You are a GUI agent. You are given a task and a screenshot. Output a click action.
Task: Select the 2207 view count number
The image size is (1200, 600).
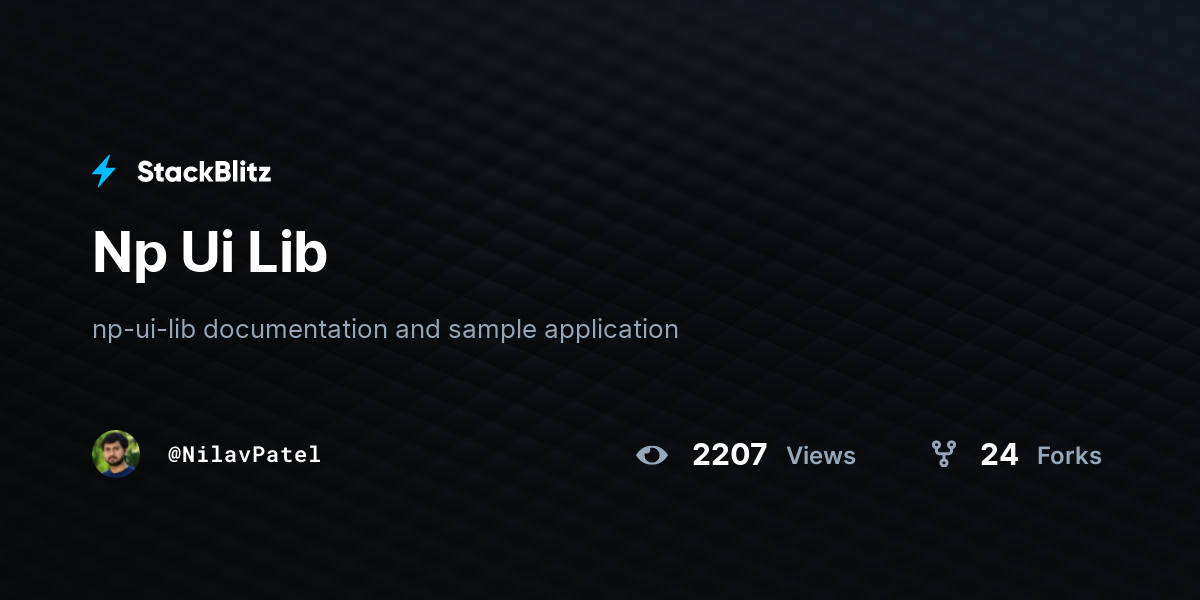[730, 455]
